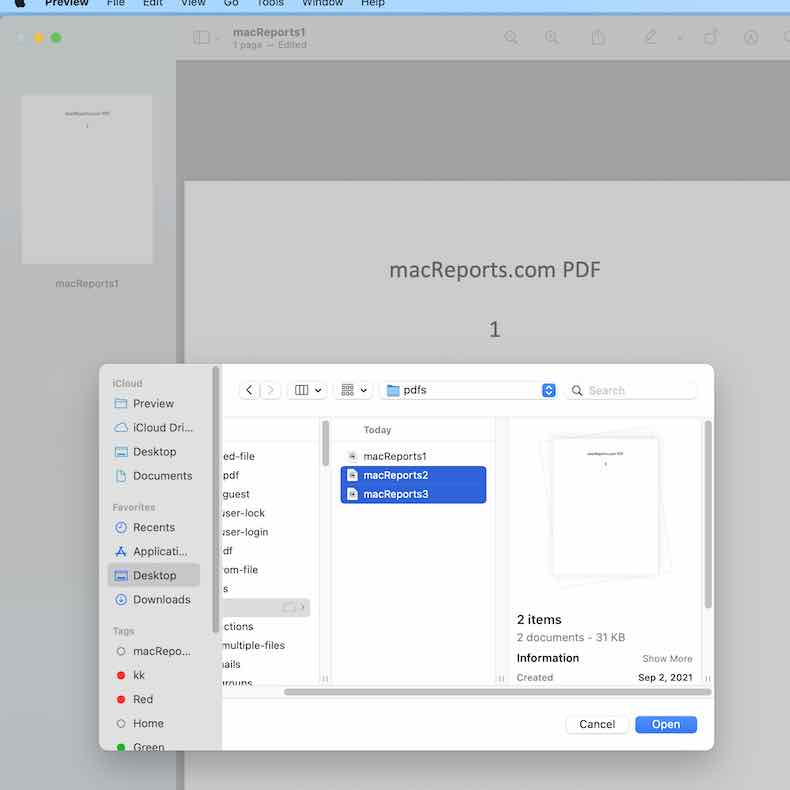This screenshot has height=790, width=790.
Task: Select Desktop under iCloud in sidebar
Action: coord(153,452)
